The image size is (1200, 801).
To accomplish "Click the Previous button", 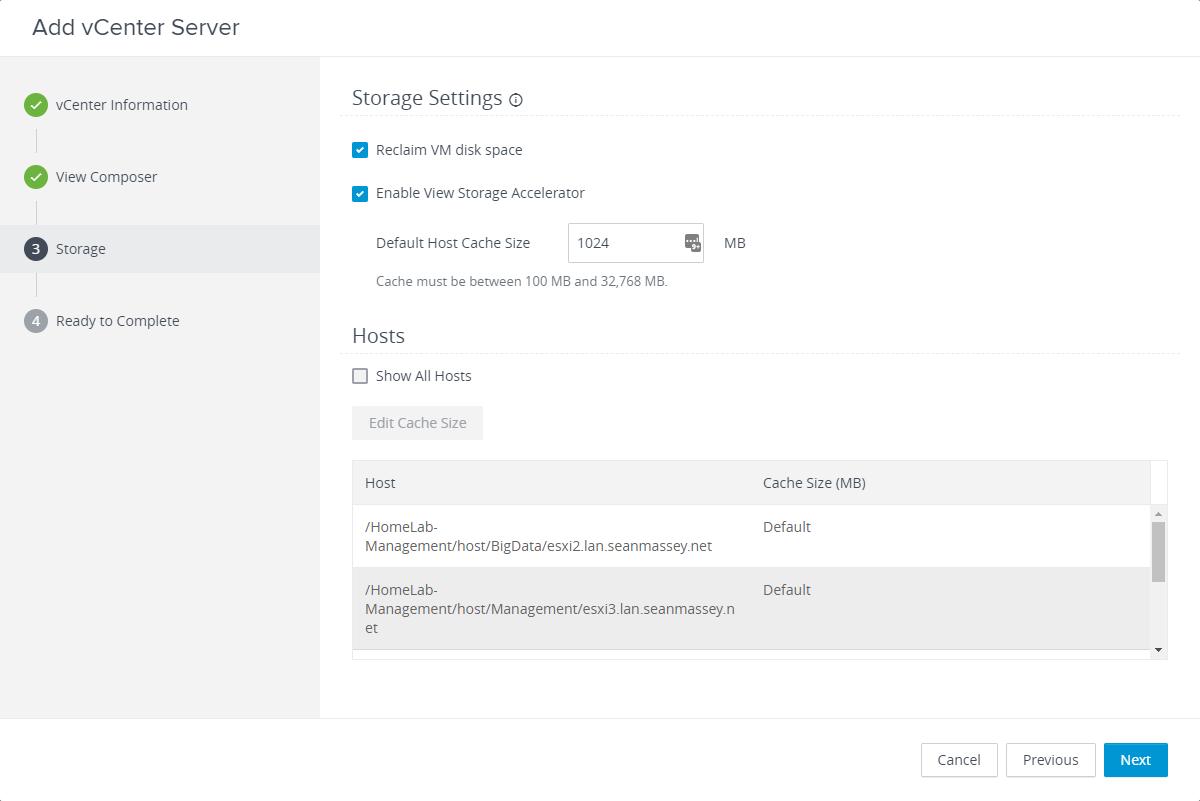I will point(1050,760).
